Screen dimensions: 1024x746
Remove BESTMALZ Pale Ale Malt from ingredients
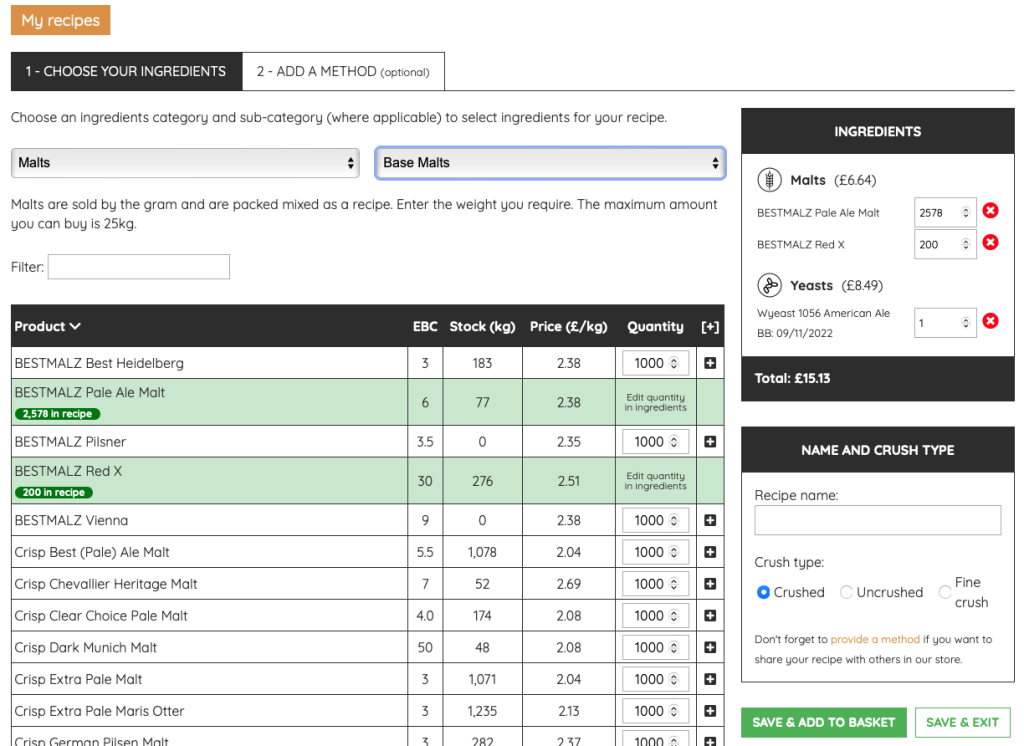click(990, 211)
